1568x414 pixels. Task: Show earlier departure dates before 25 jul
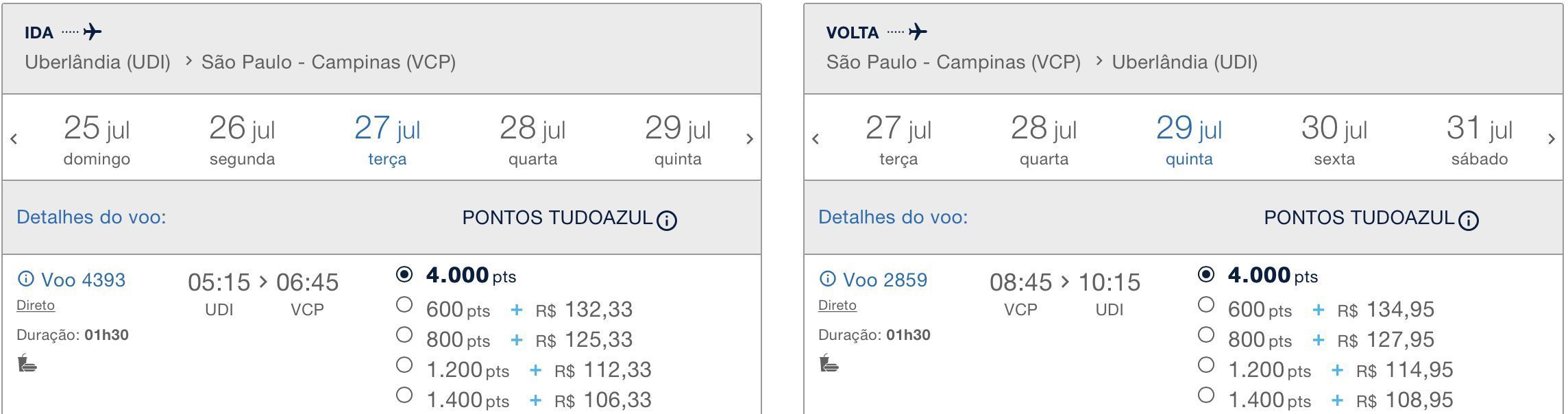pos(14,139)
